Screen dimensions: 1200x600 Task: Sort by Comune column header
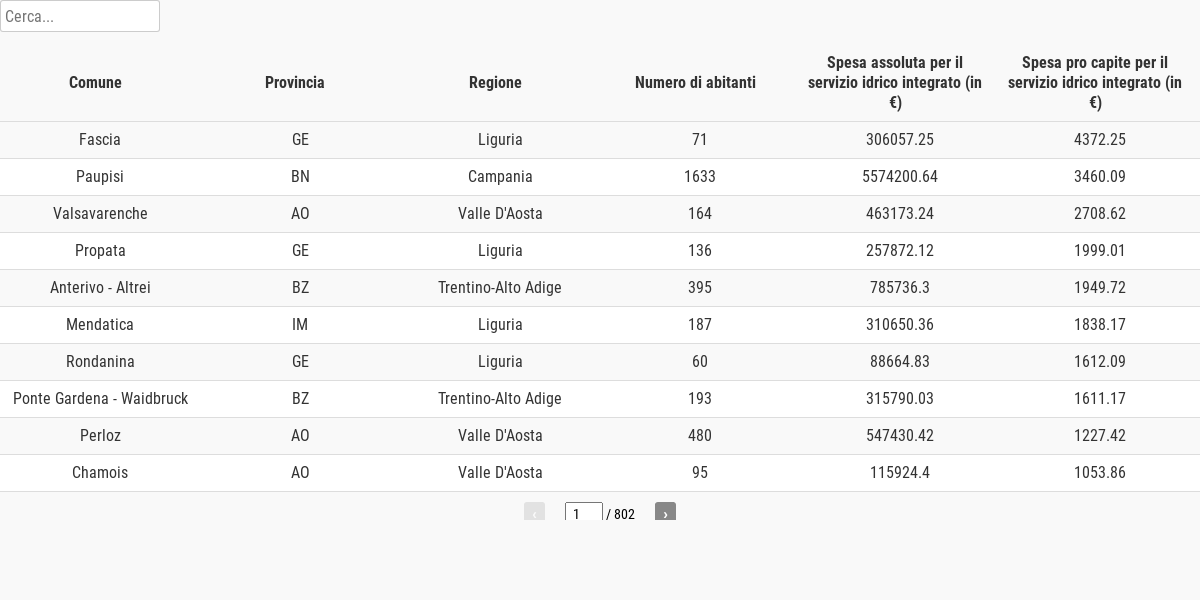tap(95, 82)
